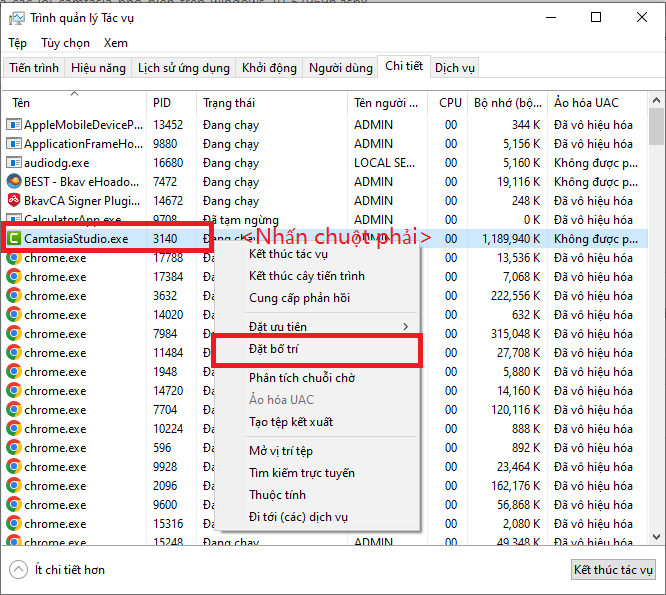Click the scrollbar down arrow

[656, 537]
